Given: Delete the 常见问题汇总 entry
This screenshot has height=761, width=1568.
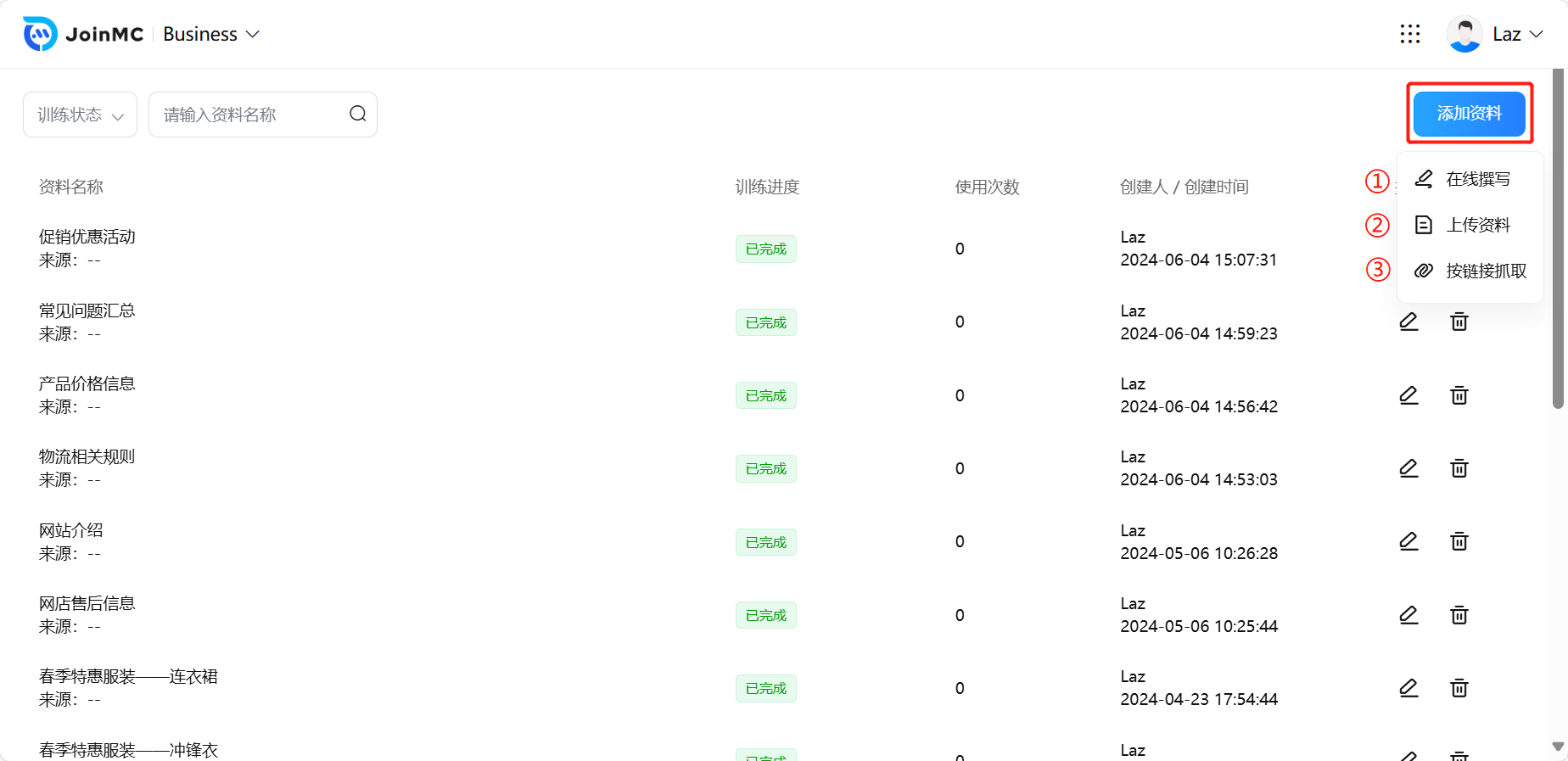Looking at the screenshot, I should [1459, 322].
